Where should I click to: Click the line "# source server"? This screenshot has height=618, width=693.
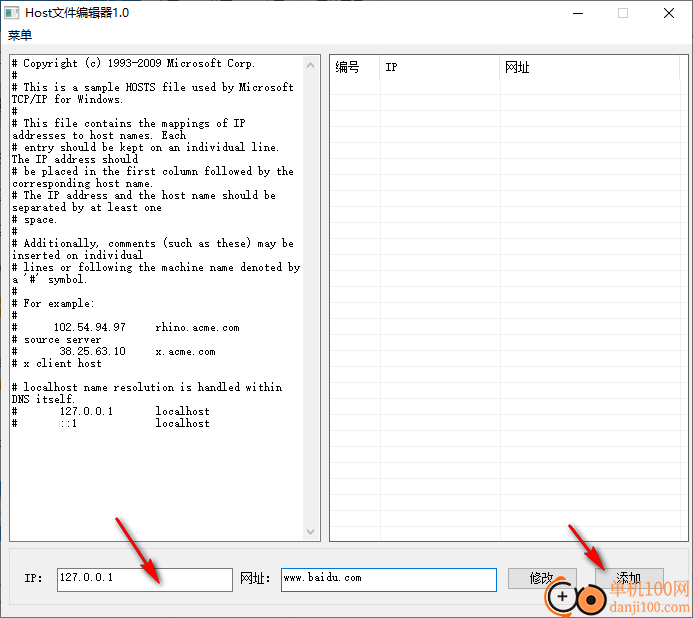[x=57, y=340]
